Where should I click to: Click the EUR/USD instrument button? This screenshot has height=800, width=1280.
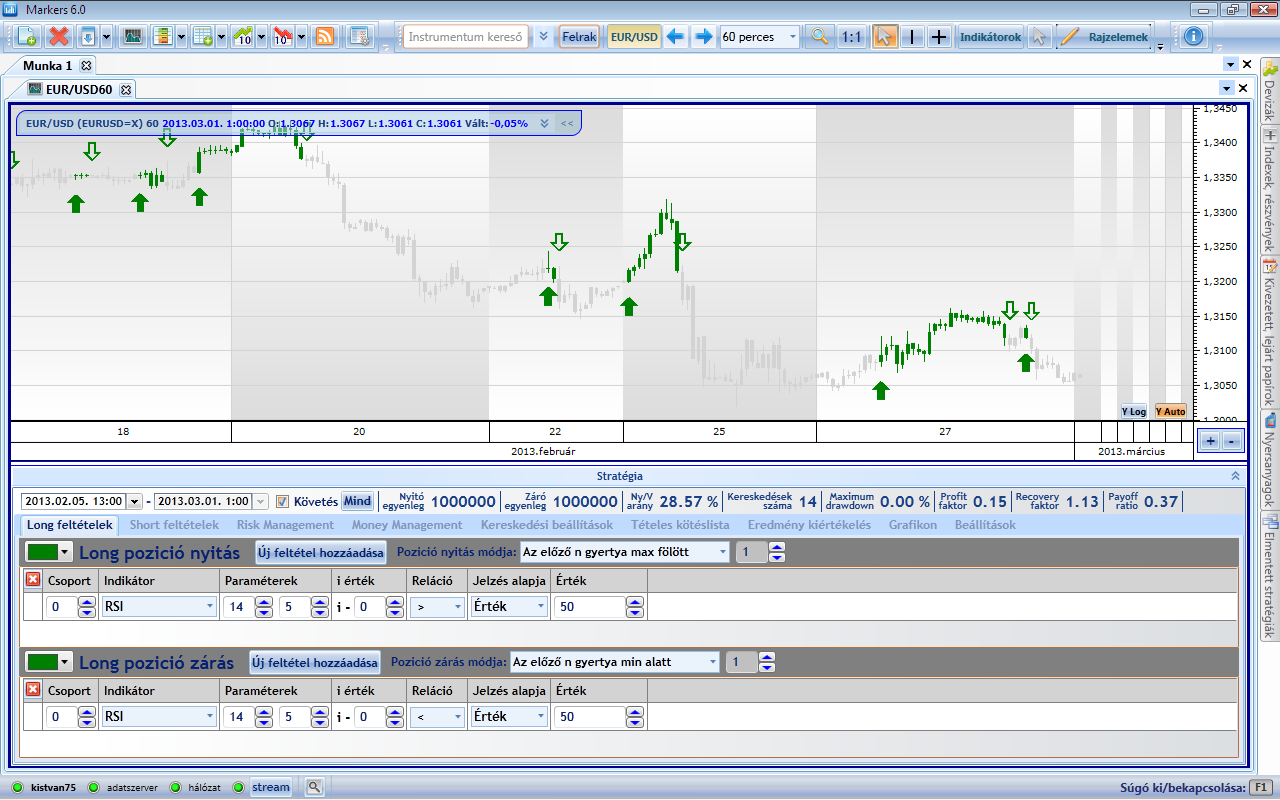[634, 37]
